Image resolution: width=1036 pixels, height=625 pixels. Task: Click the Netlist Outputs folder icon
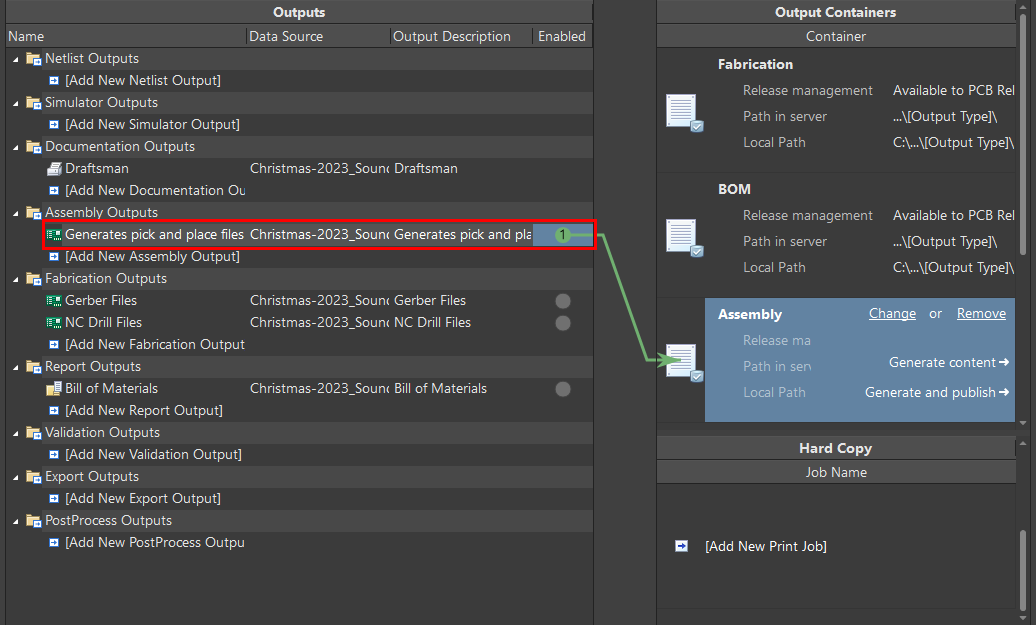point(34,59)
